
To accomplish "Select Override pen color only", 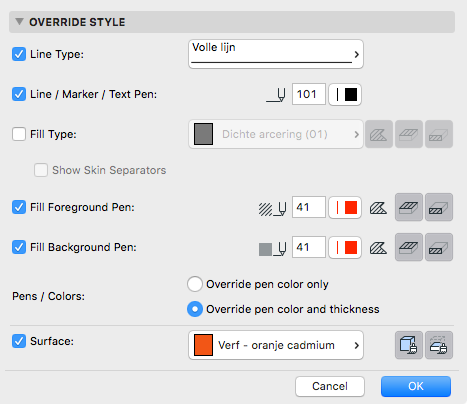I will pos(195,284).
